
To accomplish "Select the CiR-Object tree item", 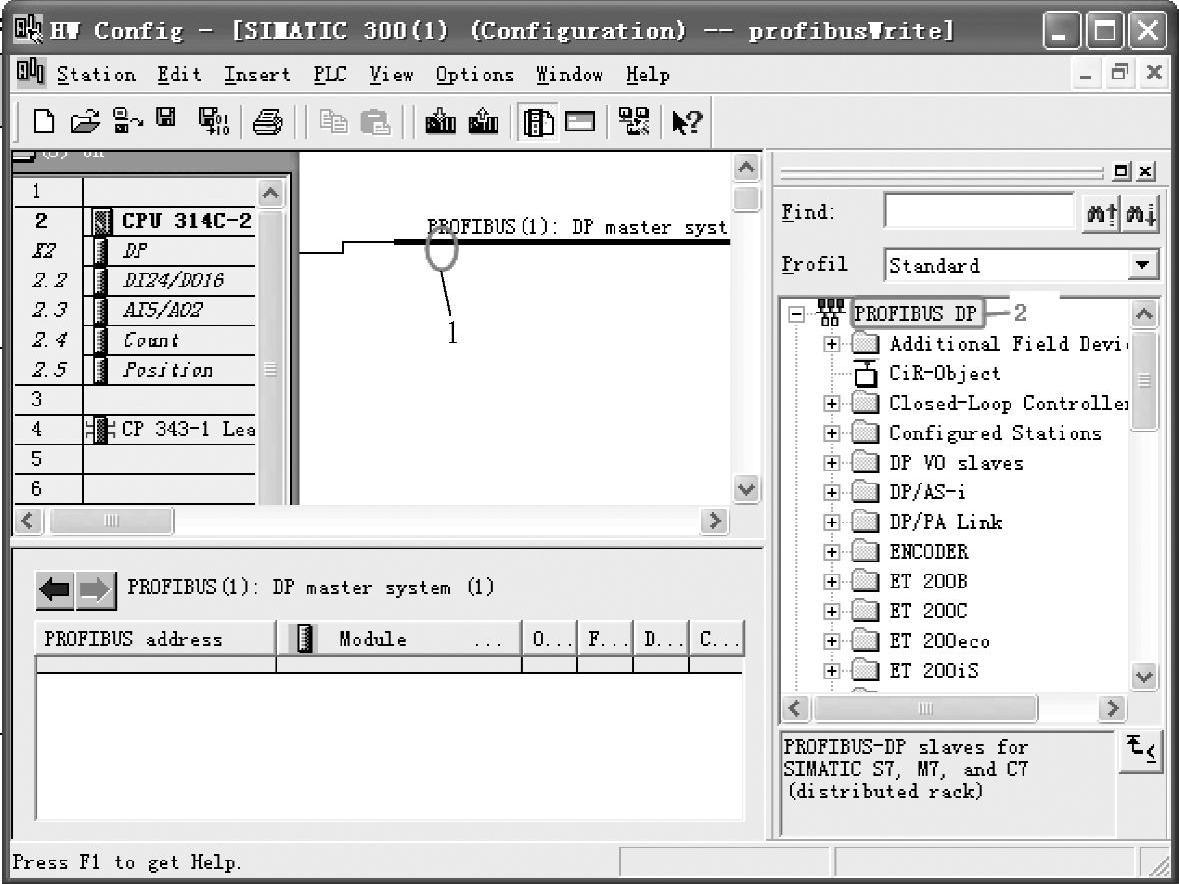I will click(943, 374).
